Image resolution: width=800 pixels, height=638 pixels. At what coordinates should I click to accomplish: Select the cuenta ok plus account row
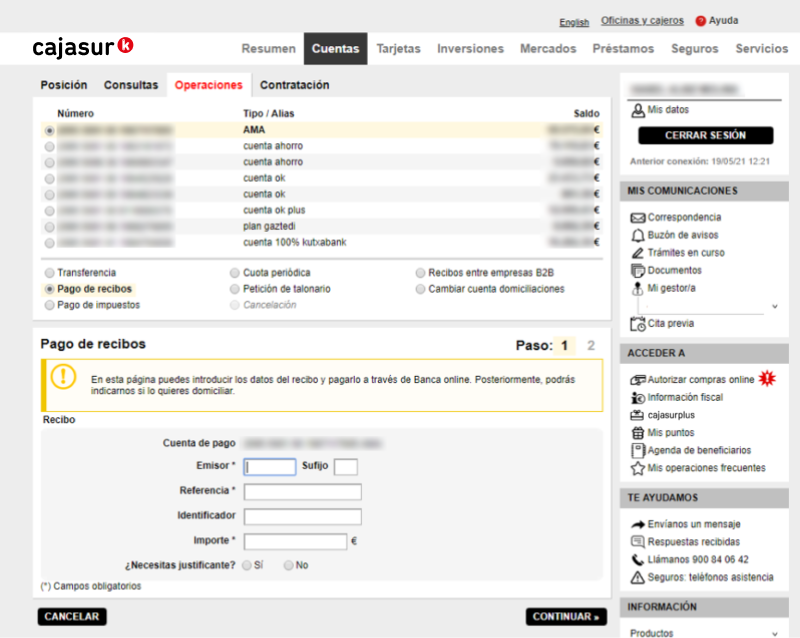pos(50,211)
